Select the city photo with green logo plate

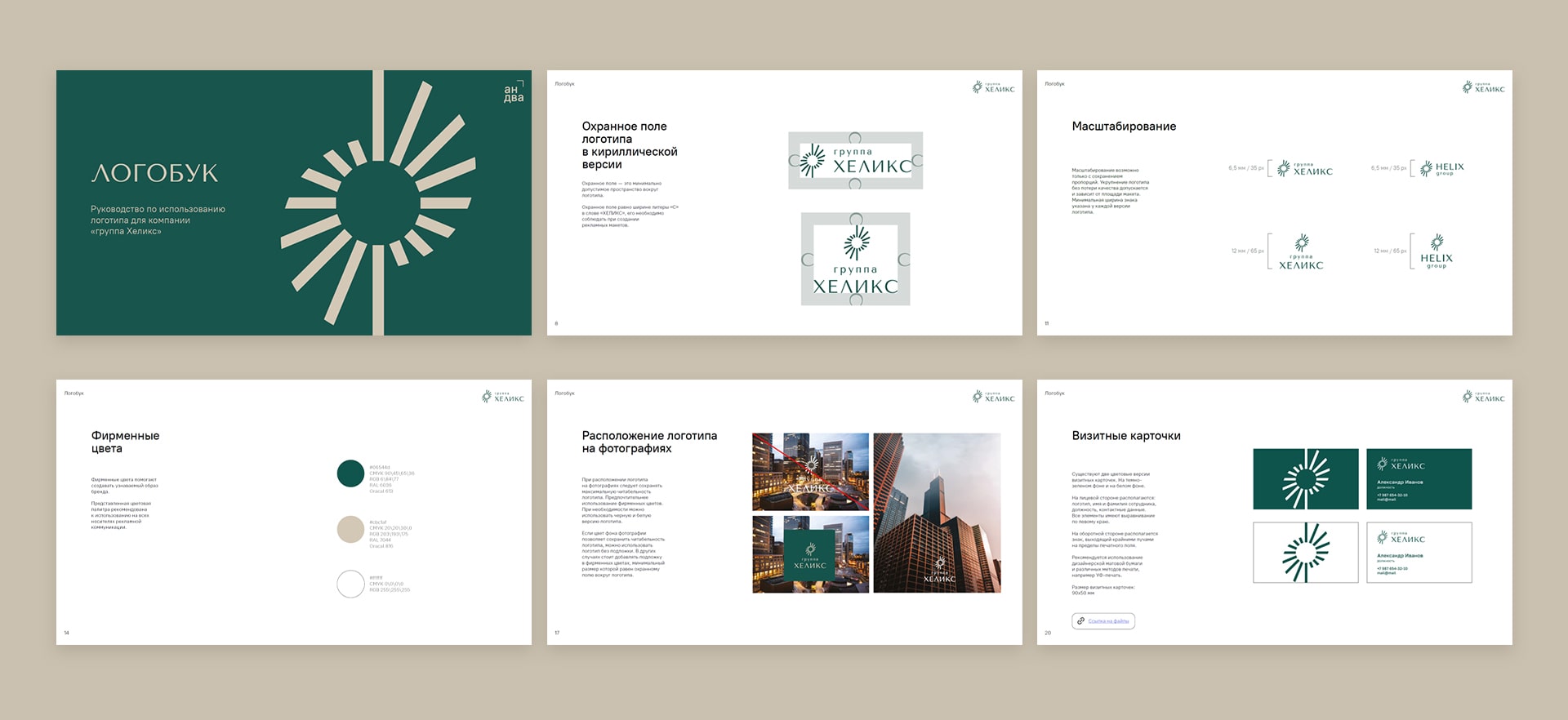pyautogui.click(x=809, y=554)
